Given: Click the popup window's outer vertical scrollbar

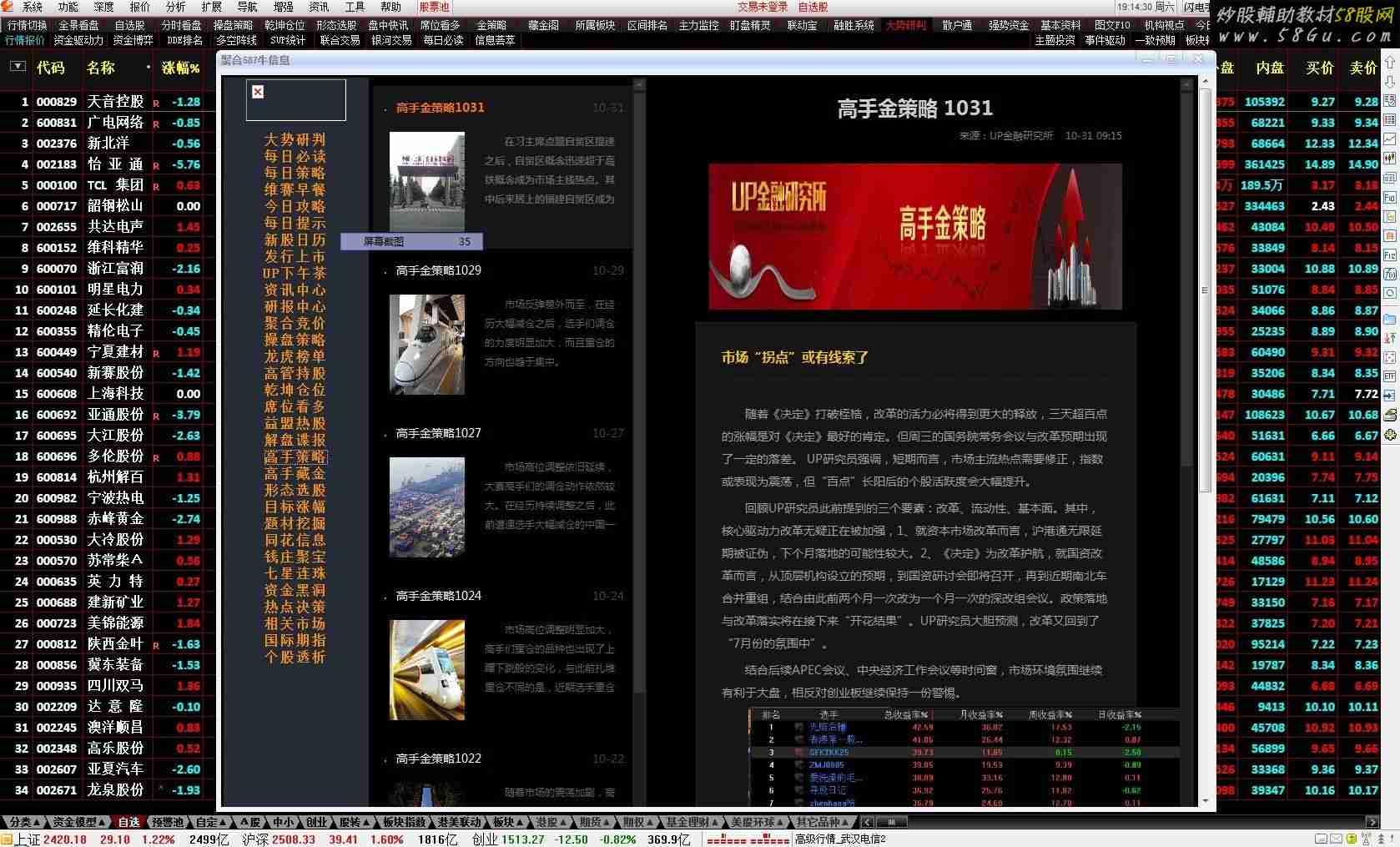Looking at the screenshot, I should tap(1205, 290).
